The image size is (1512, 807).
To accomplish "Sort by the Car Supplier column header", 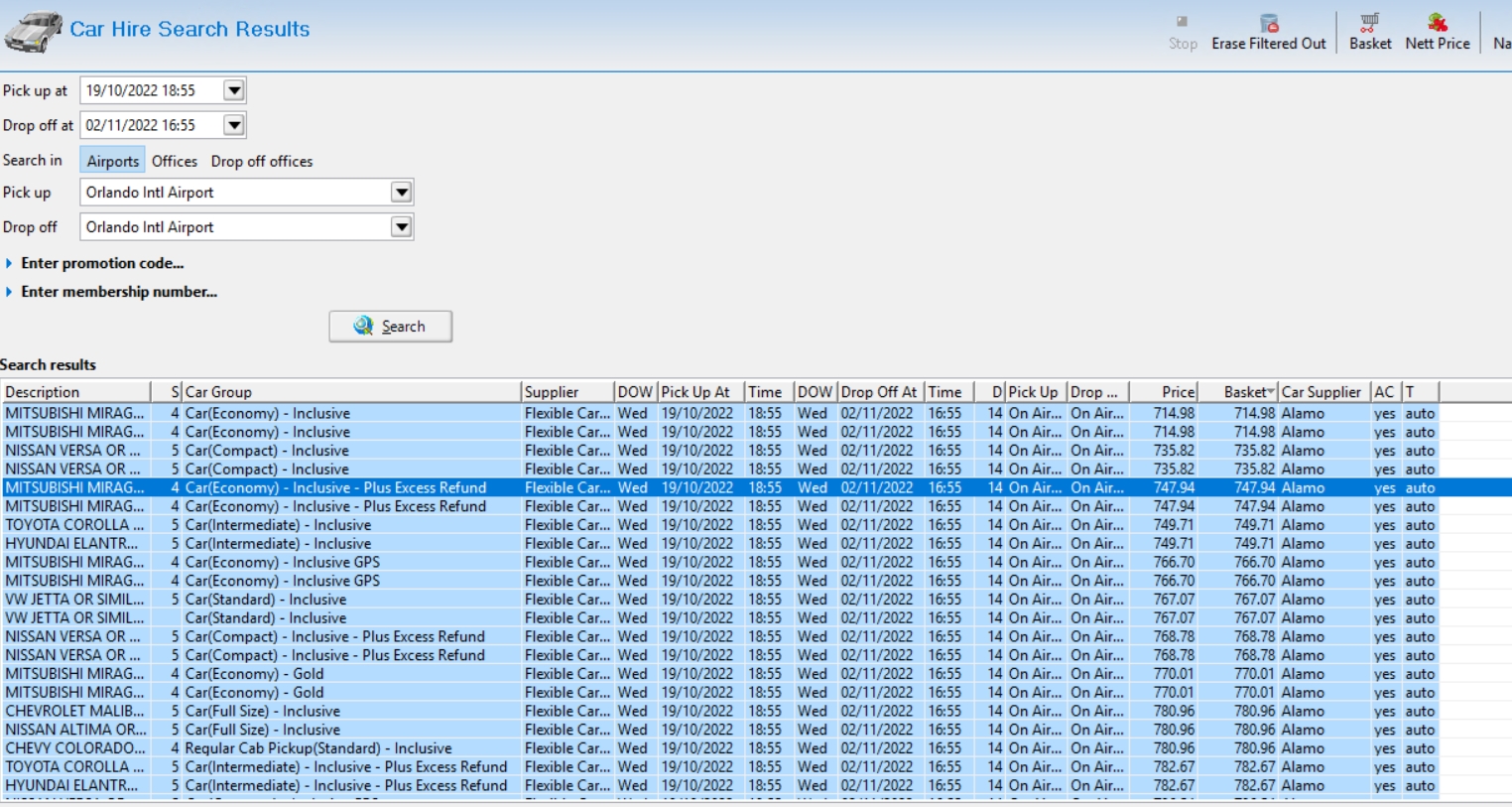I will (1323, 392).
